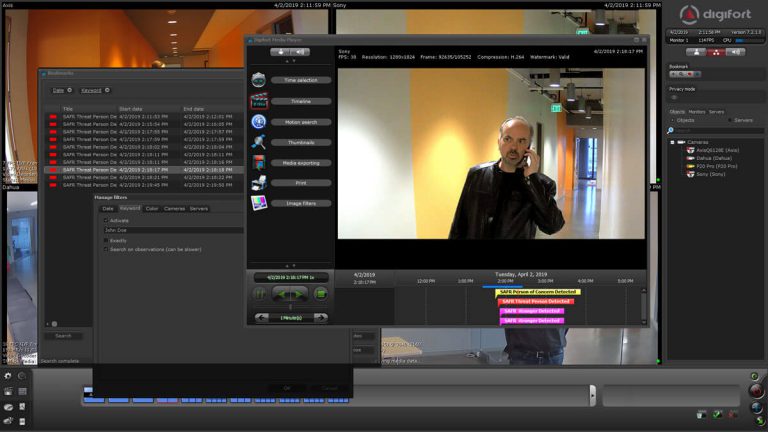
Task: Switch to the Color filter tab
Action: (x=152, y=209)
